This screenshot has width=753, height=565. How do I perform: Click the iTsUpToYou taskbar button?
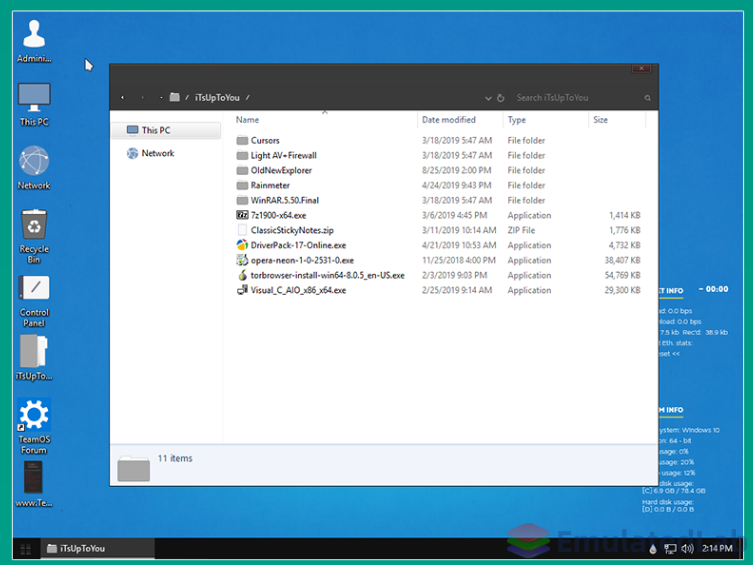point(96,549)
